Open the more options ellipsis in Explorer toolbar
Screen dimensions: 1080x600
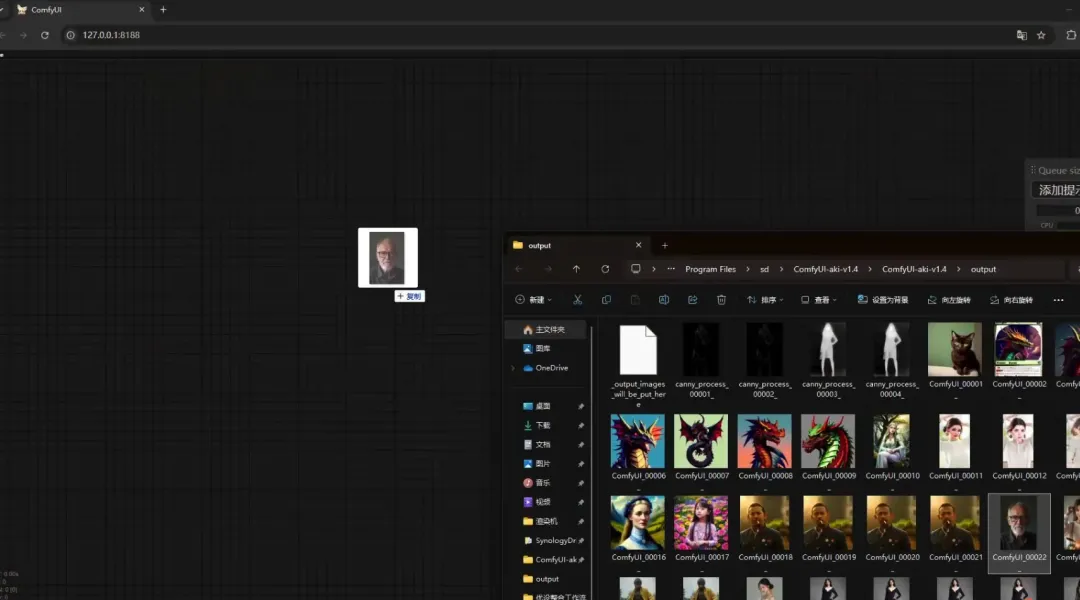tap(1059, 300)
